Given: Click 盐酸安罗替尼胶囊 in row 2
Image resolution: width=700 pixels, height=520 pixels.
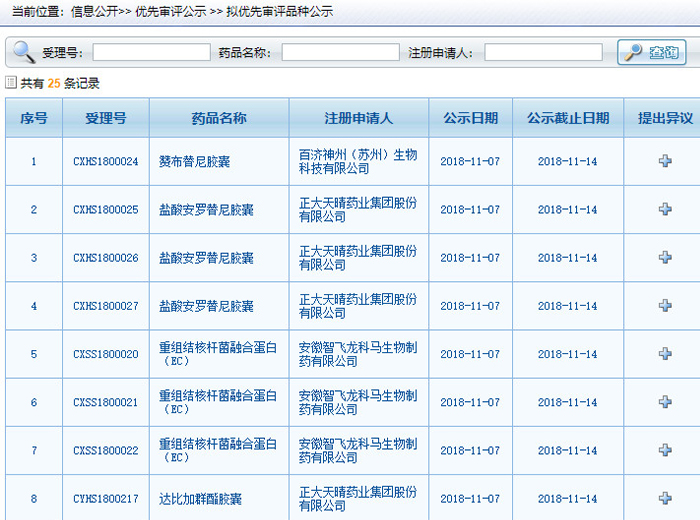Looking at the screenshot, I should point(206,209).
